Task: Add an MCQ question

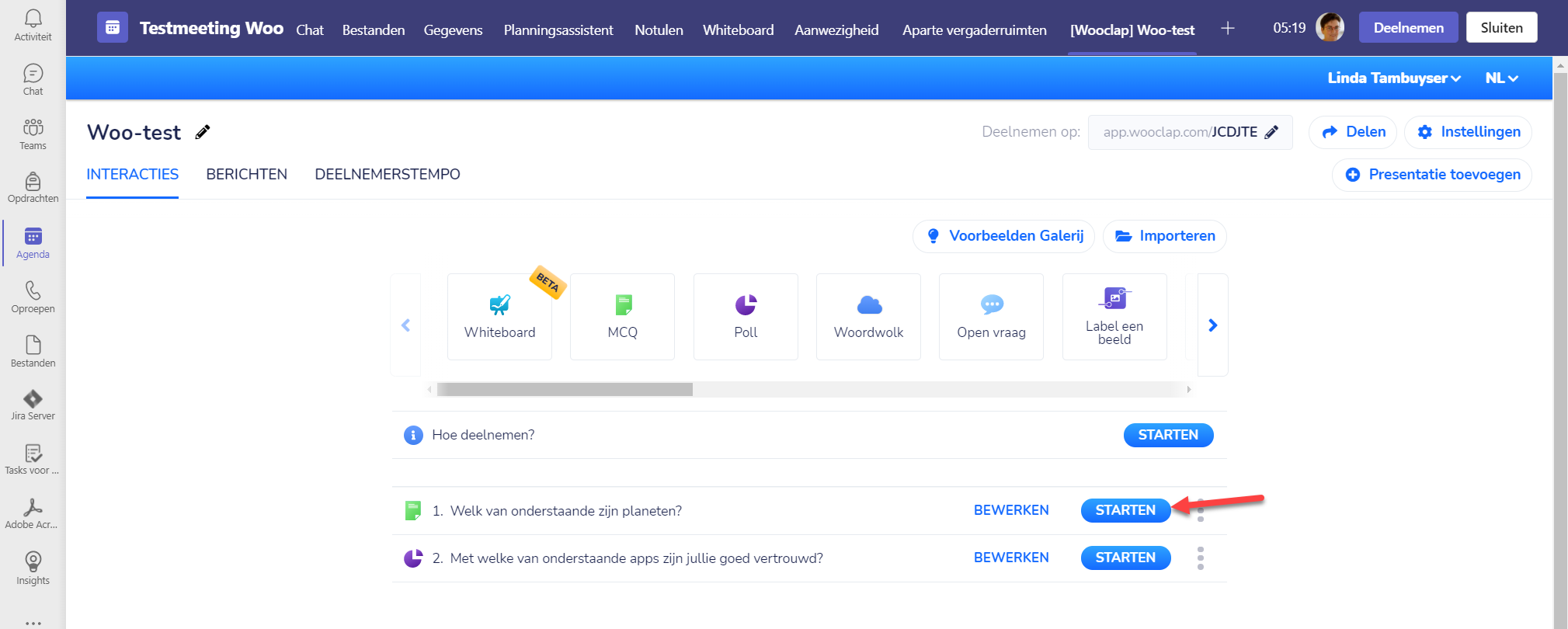Action: (622, 317)
